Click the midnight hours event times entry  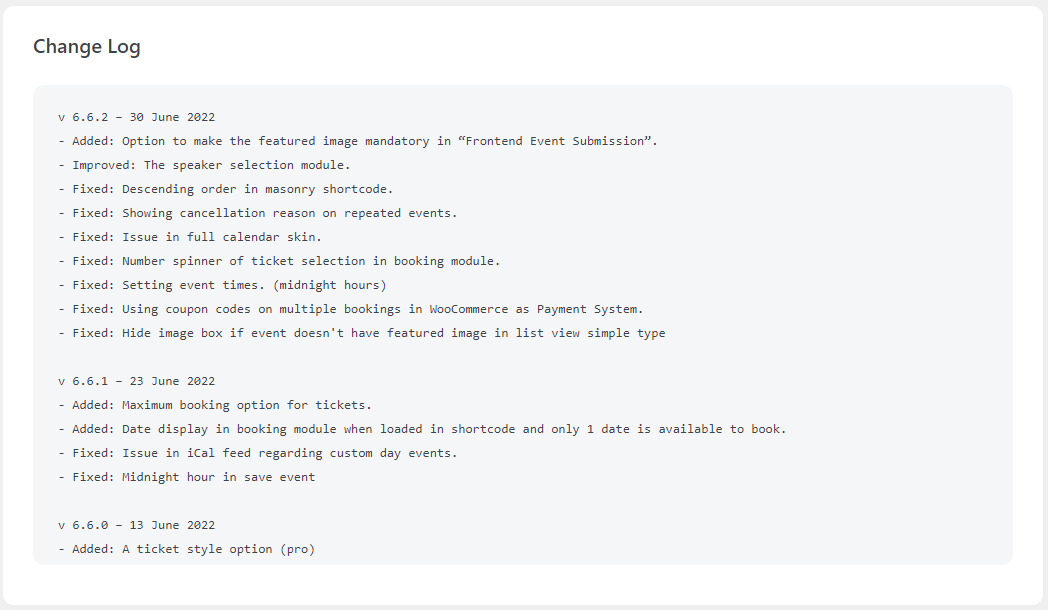pos(223,285)
